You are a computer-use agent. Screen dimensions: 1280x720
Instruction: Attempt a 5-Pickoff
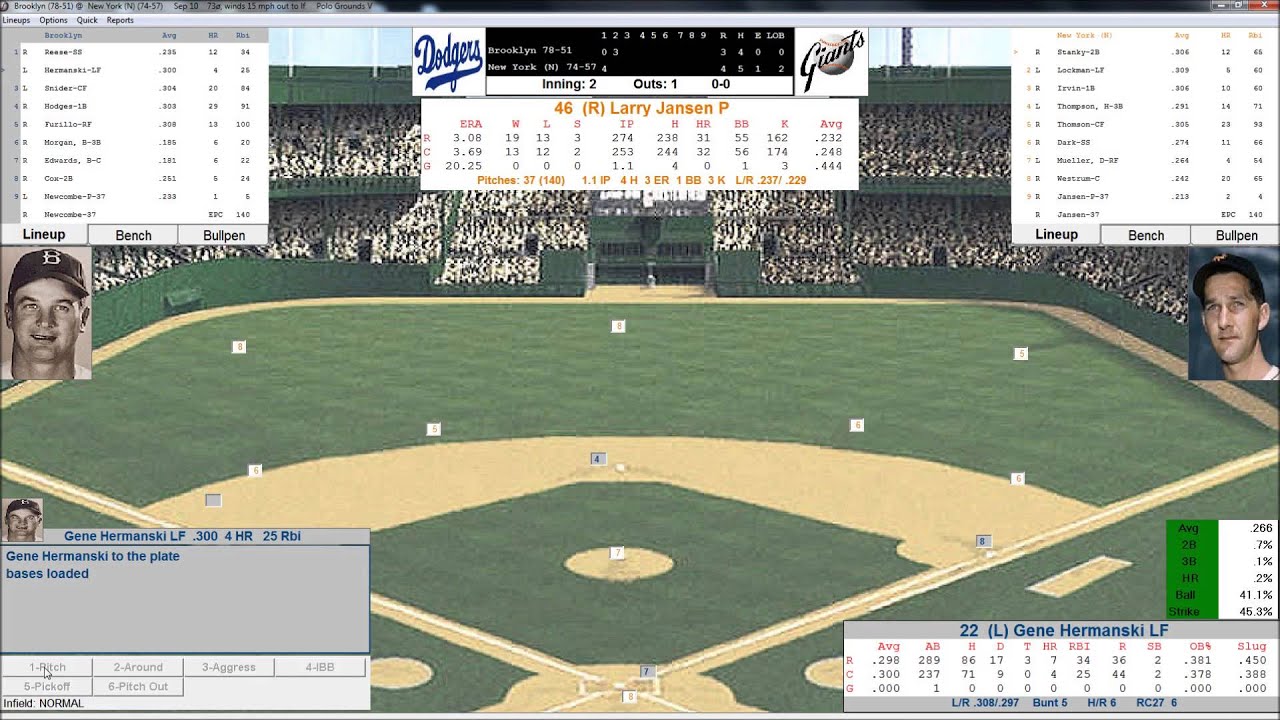tap(47, 686)
